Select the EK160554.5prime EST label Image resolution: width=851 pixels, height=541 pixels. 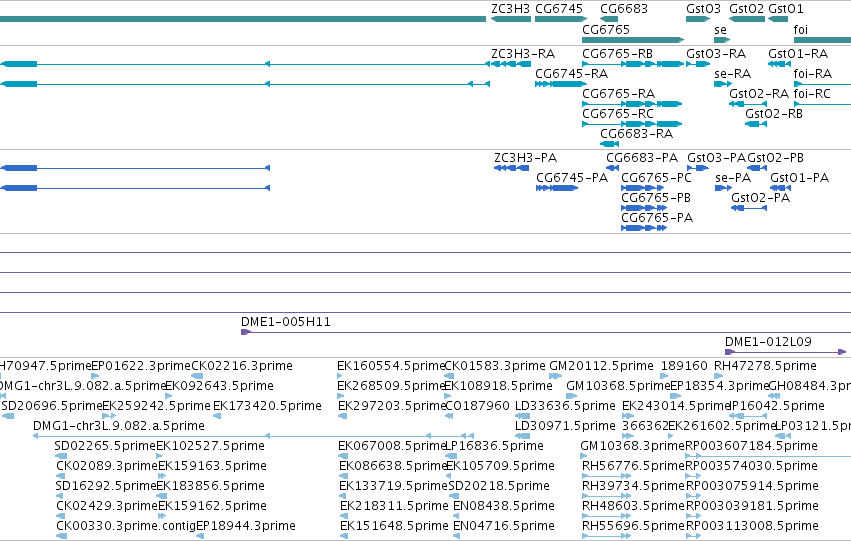[391, 366]
